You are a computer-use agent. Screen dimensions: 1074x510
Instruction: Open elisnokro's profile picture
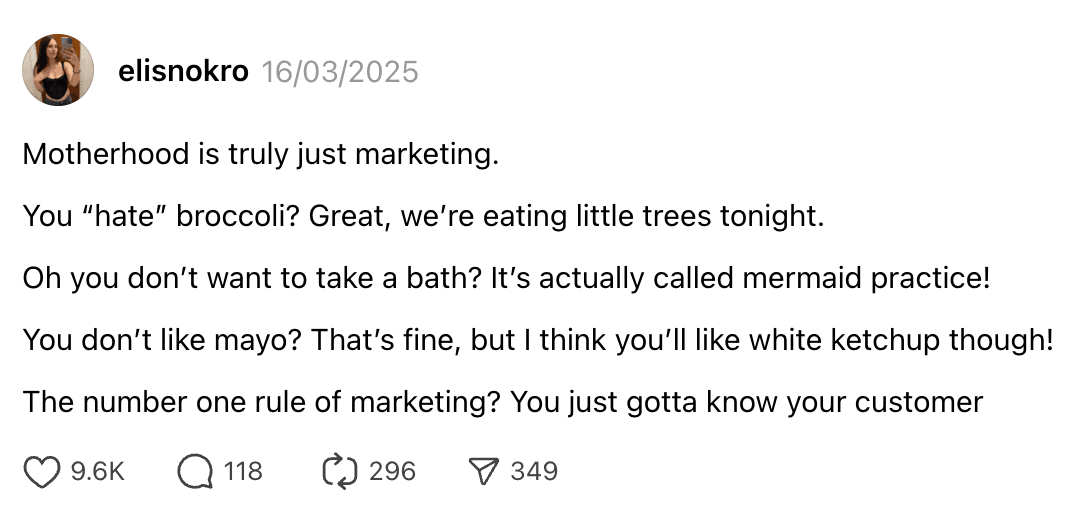pyautogui.click(x=58, y=70)
